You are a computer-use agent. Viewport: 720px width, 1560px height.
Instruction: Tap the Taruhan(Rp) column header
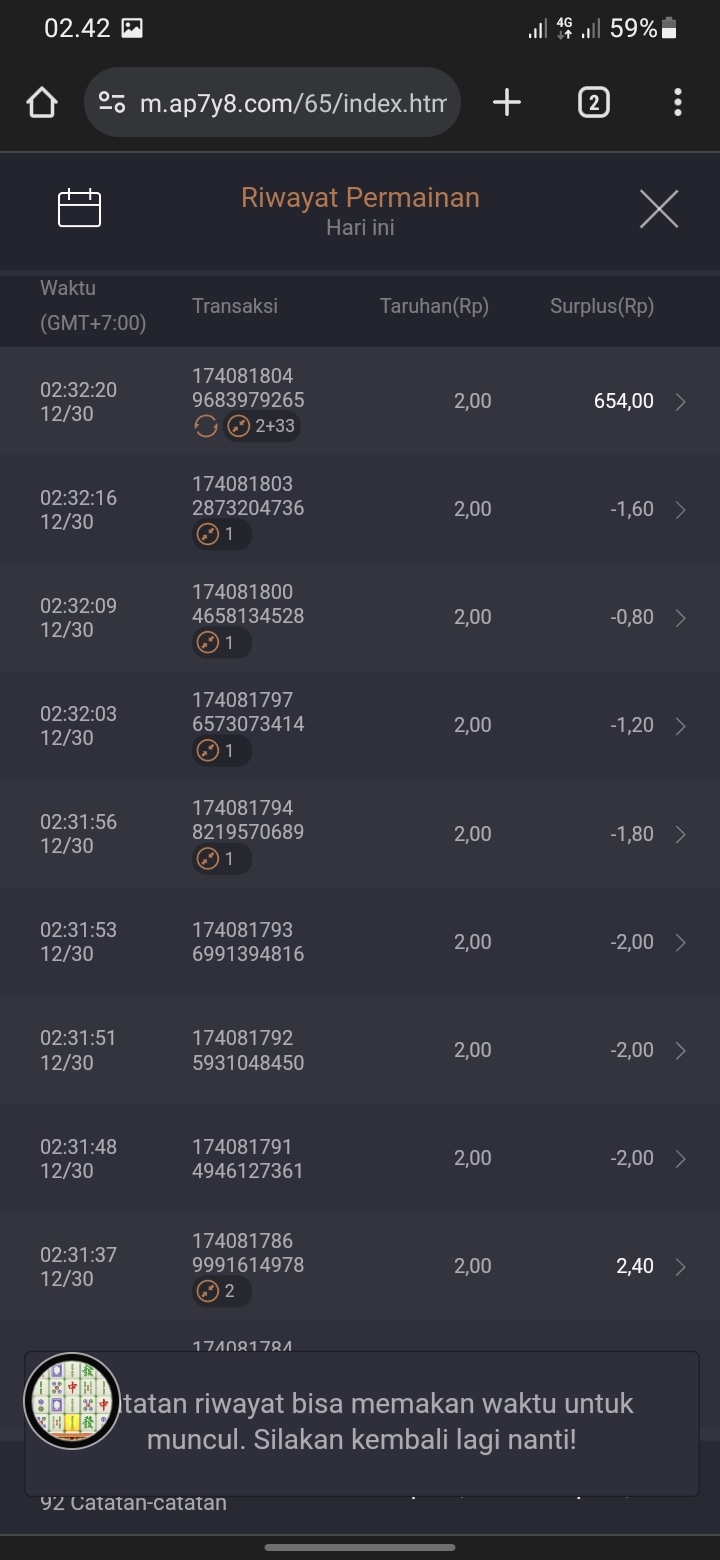coord(434,307)
